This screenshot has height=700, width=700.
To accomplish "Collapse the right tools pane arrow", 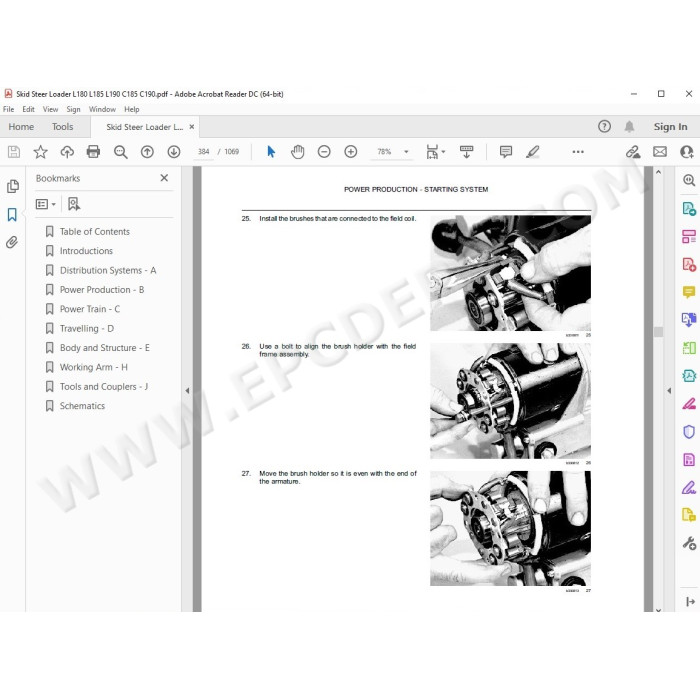I will pyautogui.click(x=669, y=391).
